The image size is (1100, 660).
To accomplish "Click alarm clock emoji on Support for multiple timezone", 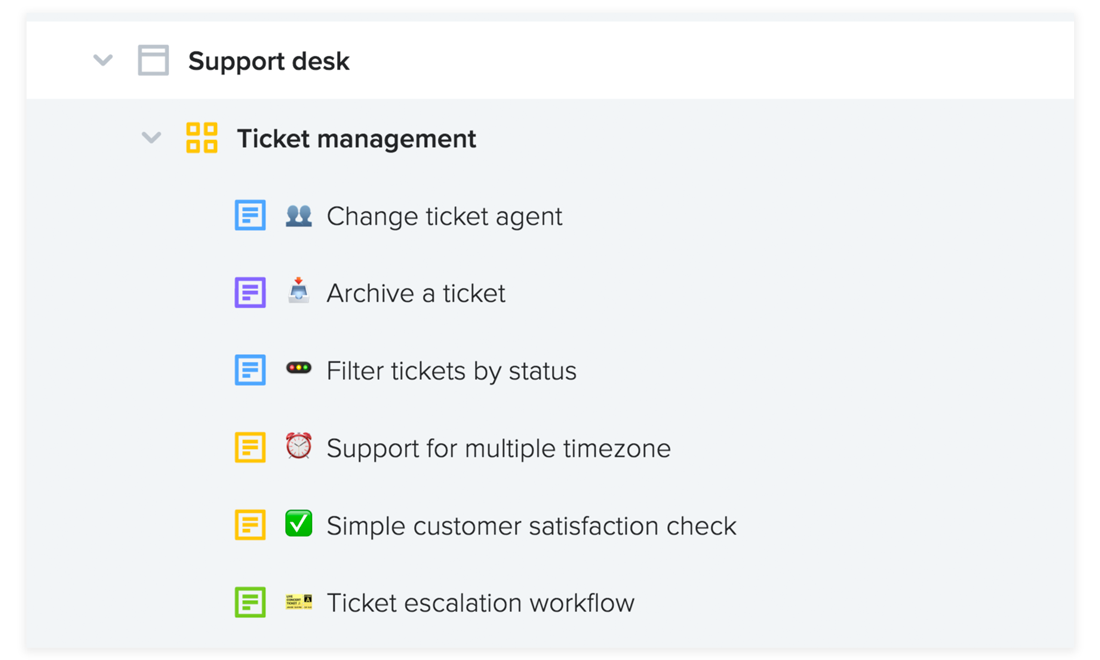I will pos(299,446).
